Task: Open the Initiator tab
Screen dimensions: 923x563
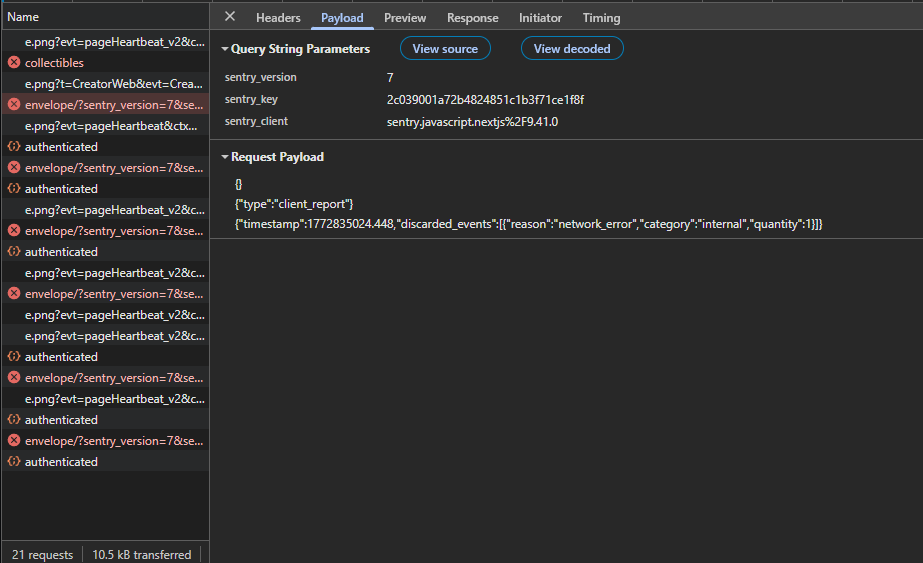Action: (x=540, y=18)
